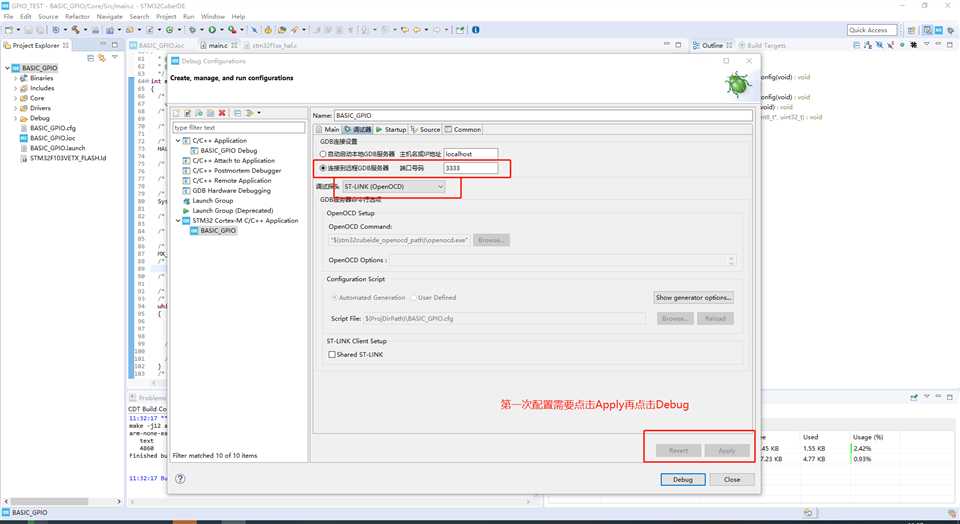Click the Reload button for script file
This screenshot has height=524, width=960.
pos(715,318)
